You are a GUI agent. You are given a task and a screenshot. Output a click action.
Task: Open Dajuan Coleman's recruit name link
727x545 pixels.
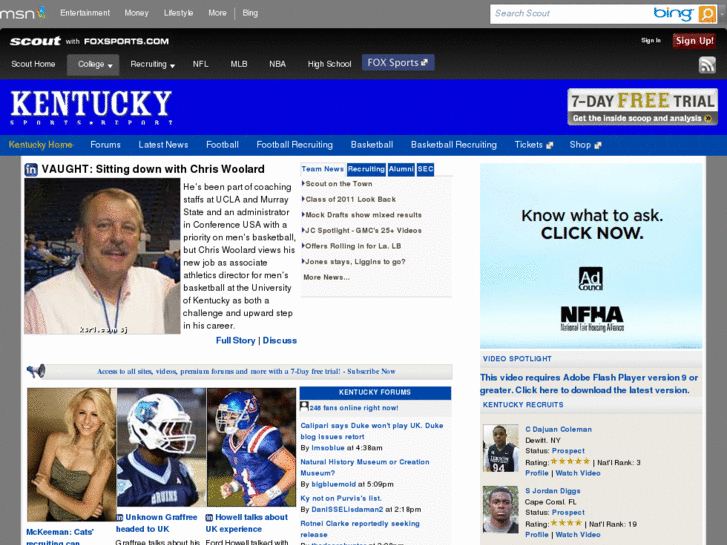(x=558, y=430)
